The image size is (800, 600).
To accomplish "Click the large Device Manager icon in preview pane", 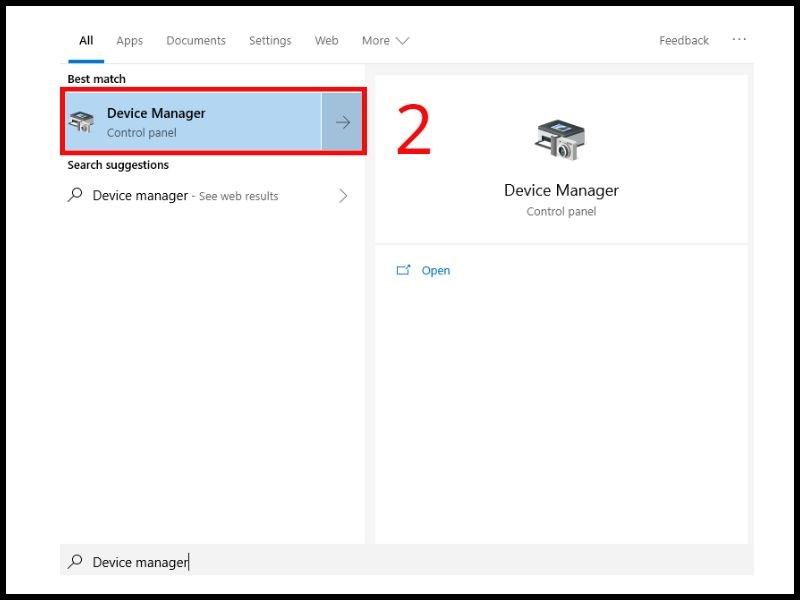I will tap(560, 139).
